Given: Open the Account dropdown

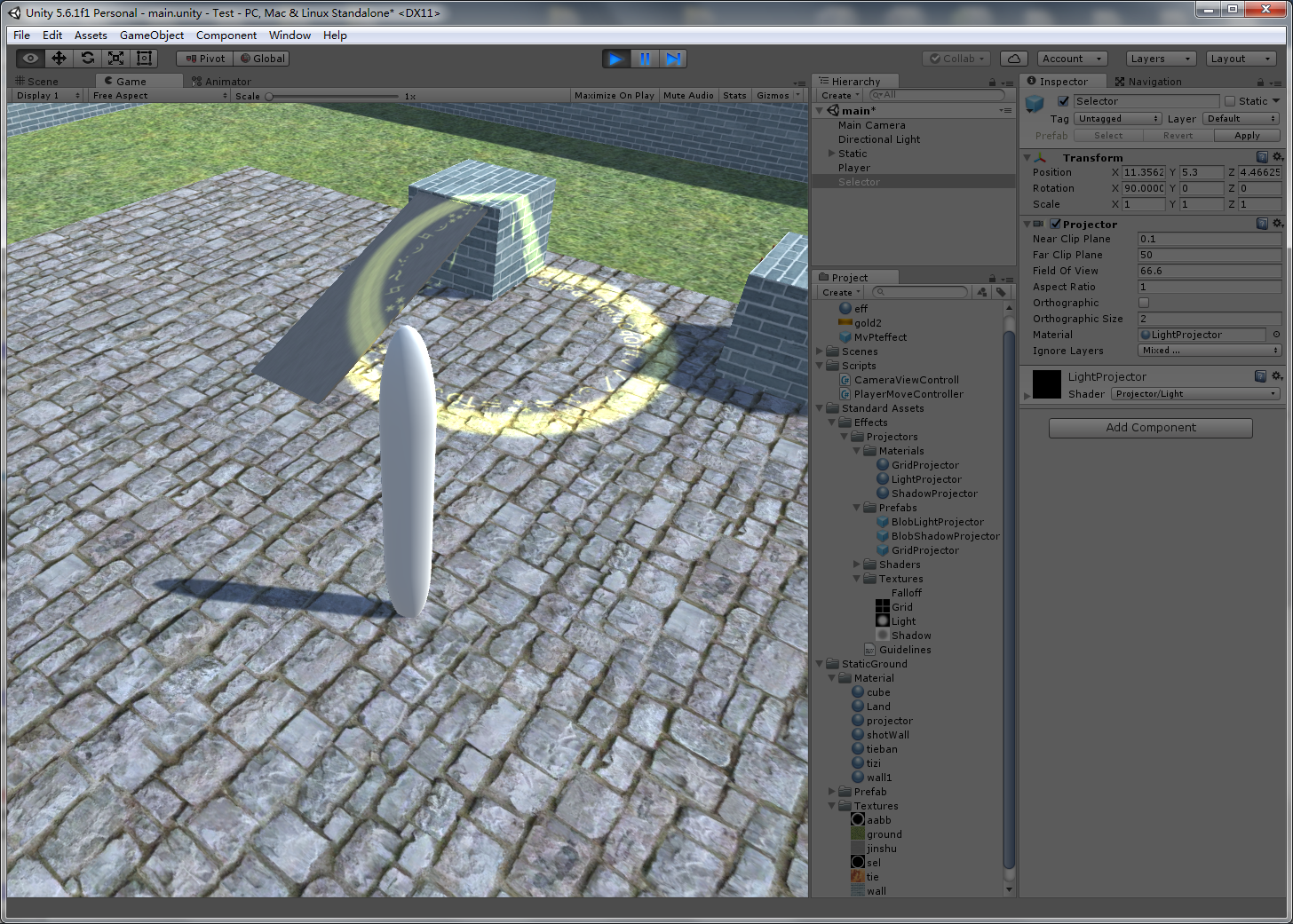Looking at the screenshot, I should (1072, 59).
